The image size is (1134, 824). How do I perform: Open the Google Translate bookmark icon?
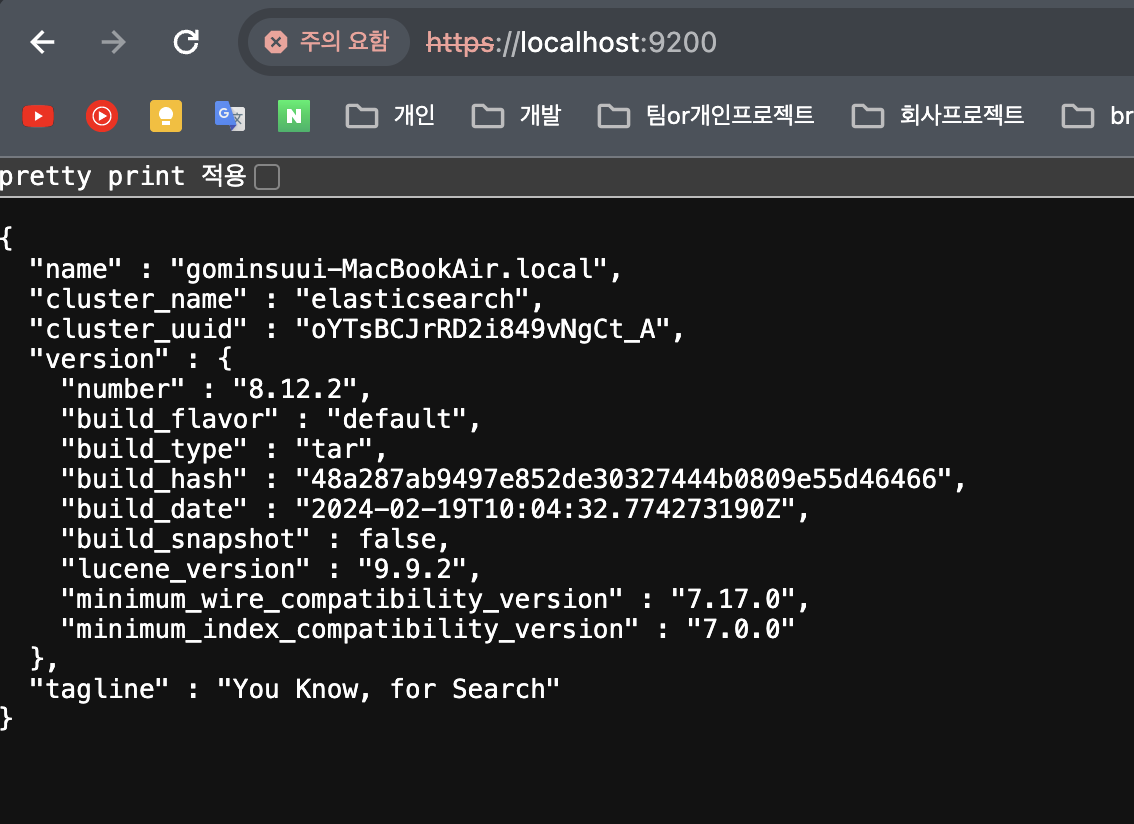pyautogui.click(x=230, y=116)
